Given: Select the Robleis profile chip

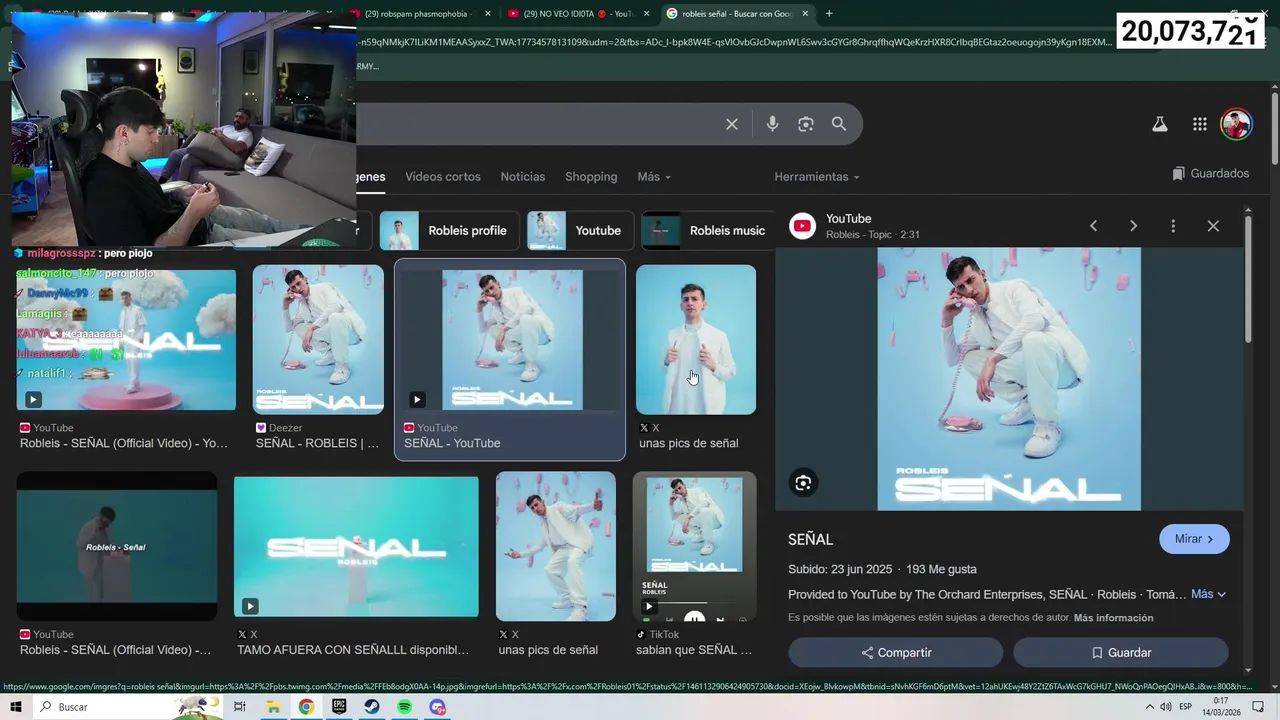Looking at the screenshot, I should (x=448, y=230).
